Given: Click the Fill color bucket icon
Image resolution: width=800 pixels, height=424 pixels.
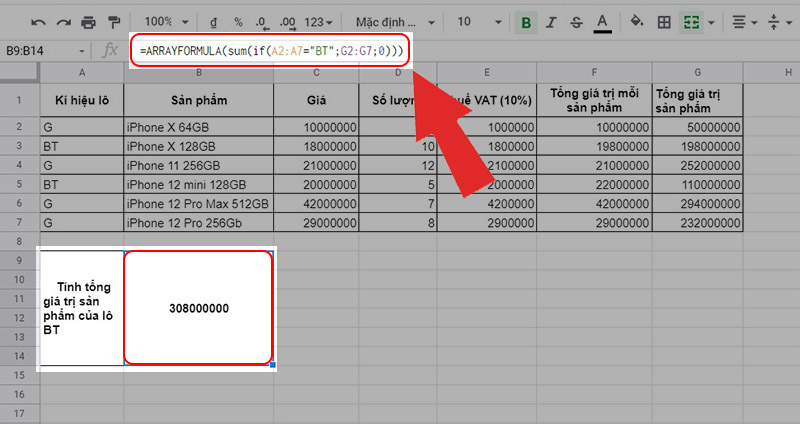Looking at the screenshot, I should [x=635, y=21].
